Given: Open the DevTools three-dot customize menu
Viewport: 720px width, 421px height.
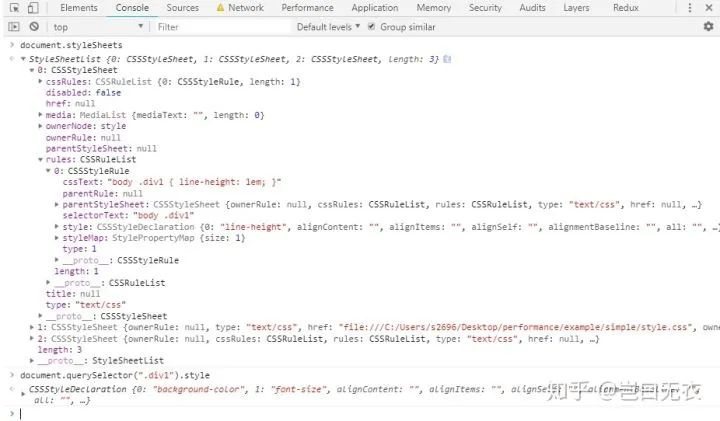Looking at the screenshot, I should [x=690, y=8].
